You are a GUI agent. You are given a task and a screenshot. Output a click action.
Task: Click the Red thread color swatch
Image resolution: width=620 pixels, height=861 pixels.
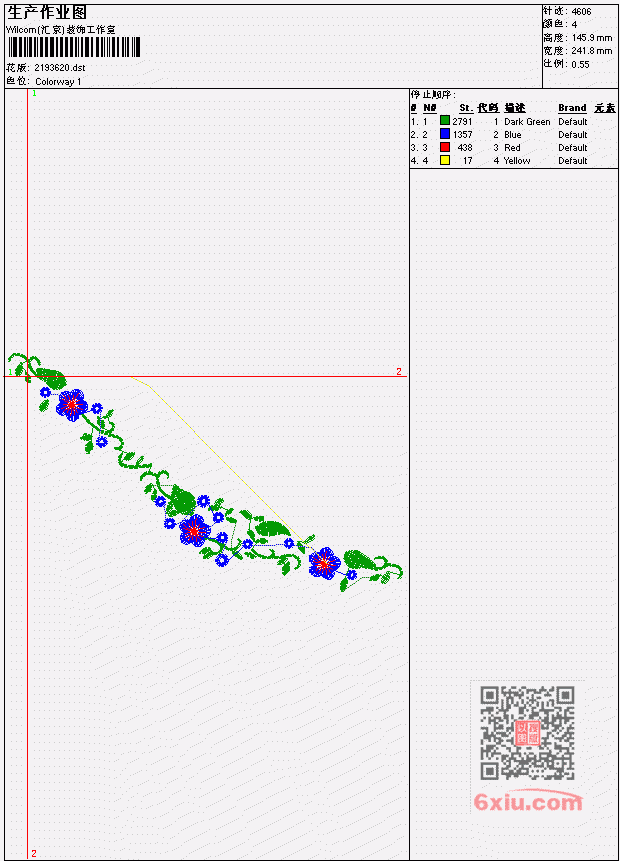tap(445, 147)
